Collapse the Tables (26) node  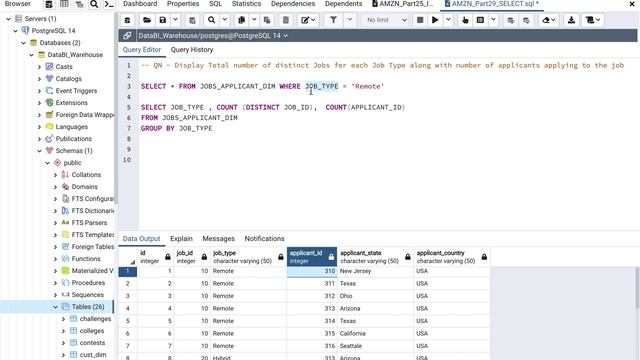coord(56,307)
